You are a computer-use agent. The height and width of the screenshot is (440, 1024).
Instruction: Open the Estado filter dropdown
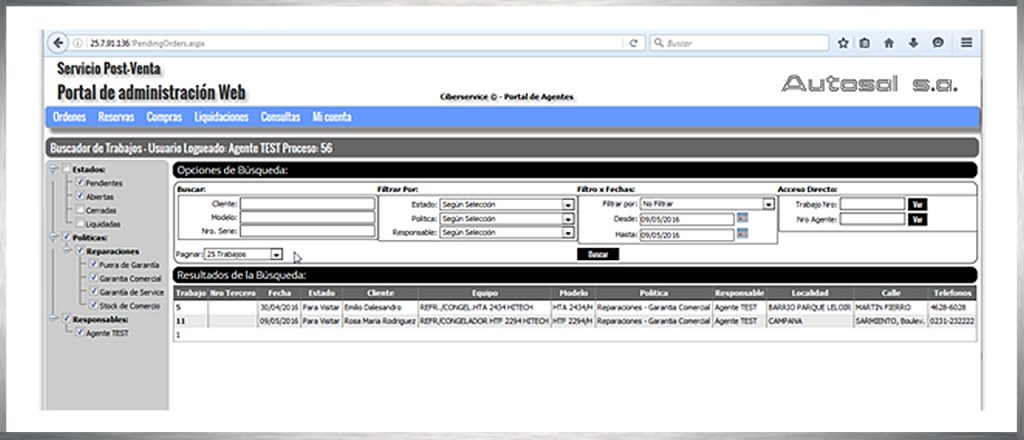[x=567, y=204]
